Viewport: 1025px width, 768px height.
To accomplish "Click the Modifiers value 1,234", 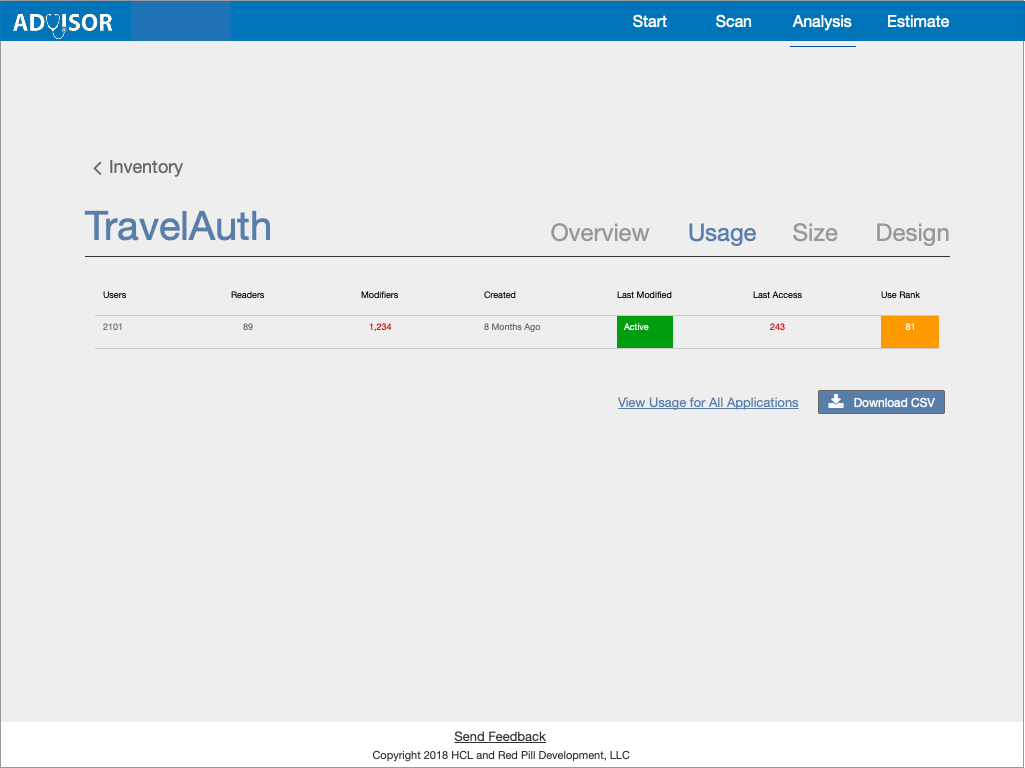I will coord(380,327).
